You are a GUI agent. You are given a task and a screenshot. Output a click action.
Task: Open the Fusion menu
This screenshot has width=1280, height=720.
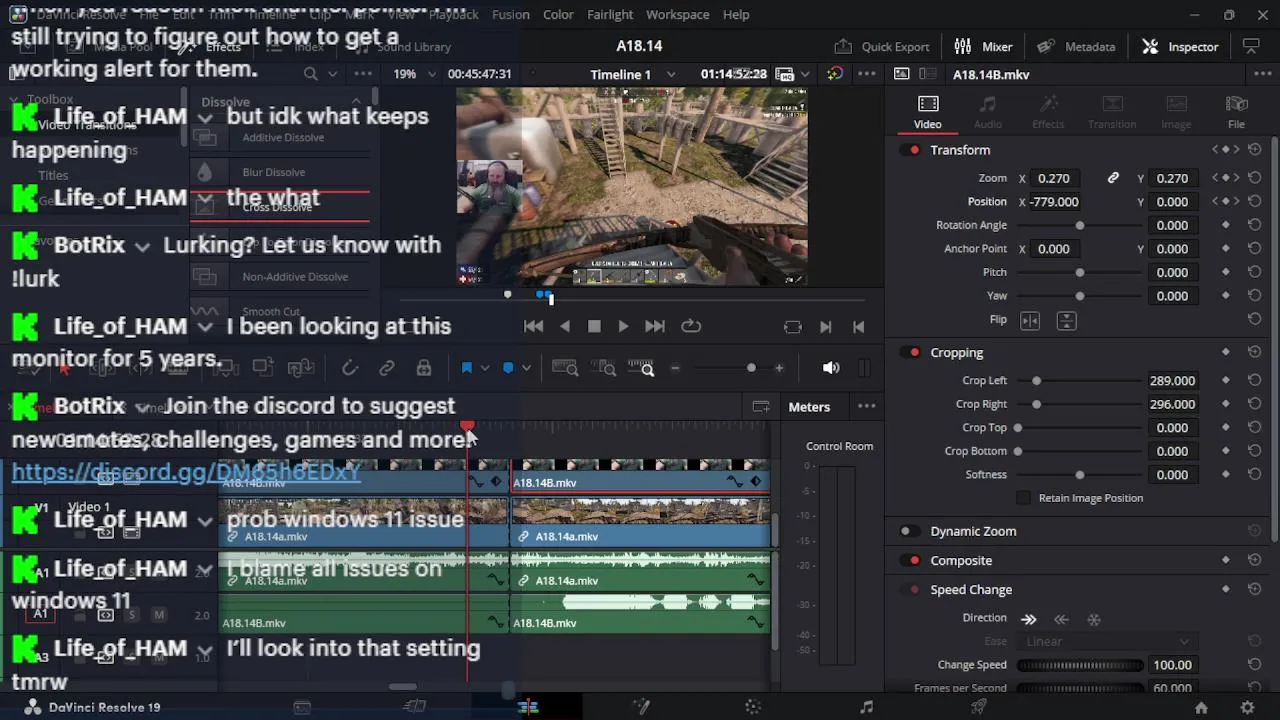point(511,14)
